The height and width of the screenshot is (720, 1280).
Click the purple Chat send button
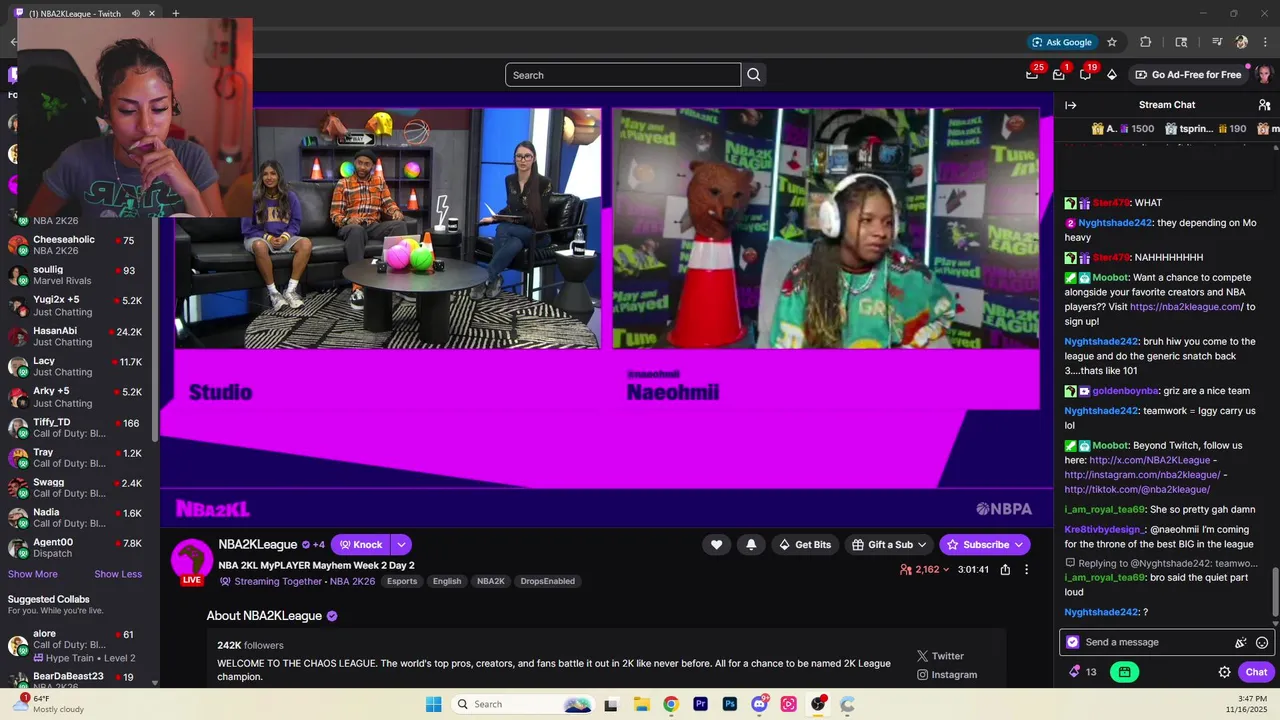click(1256, 672)
